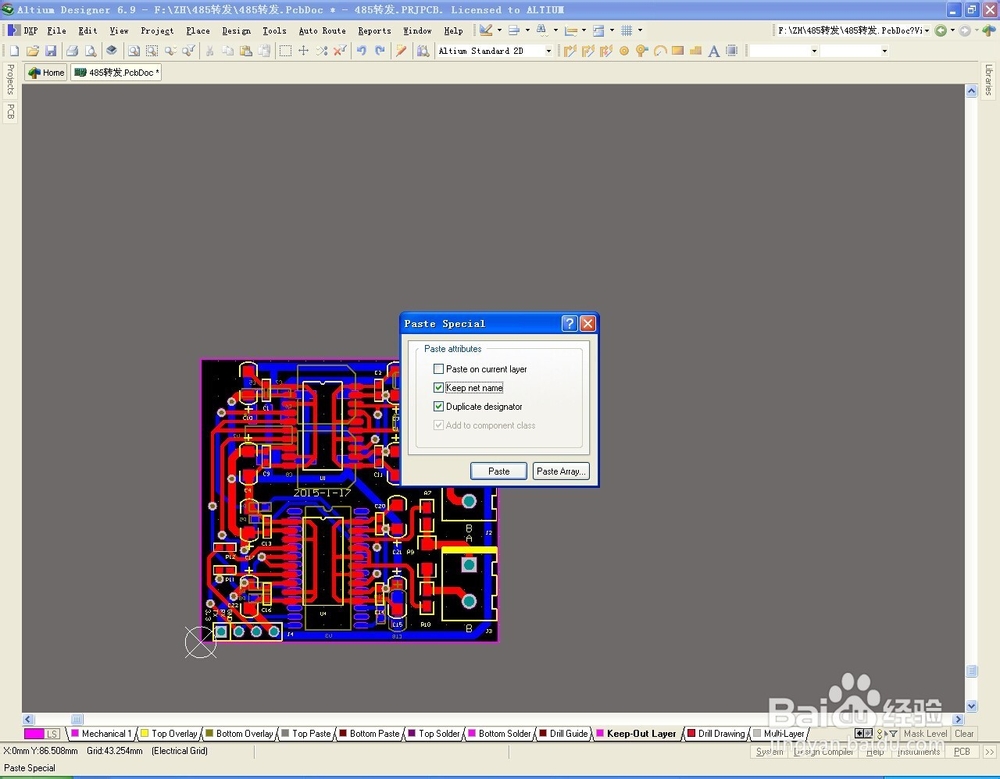Paste from clipboard icon
This screenshot has width=1000, height=779.
pyautogui.click(x=246, y=50)
